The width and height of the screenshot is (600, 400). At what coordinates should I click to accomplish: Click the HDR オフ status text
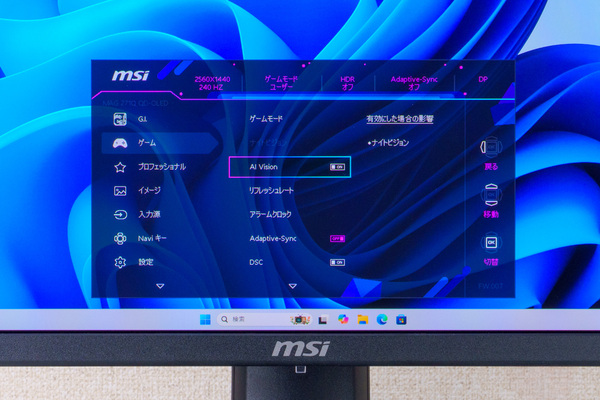tap(347, 83)
